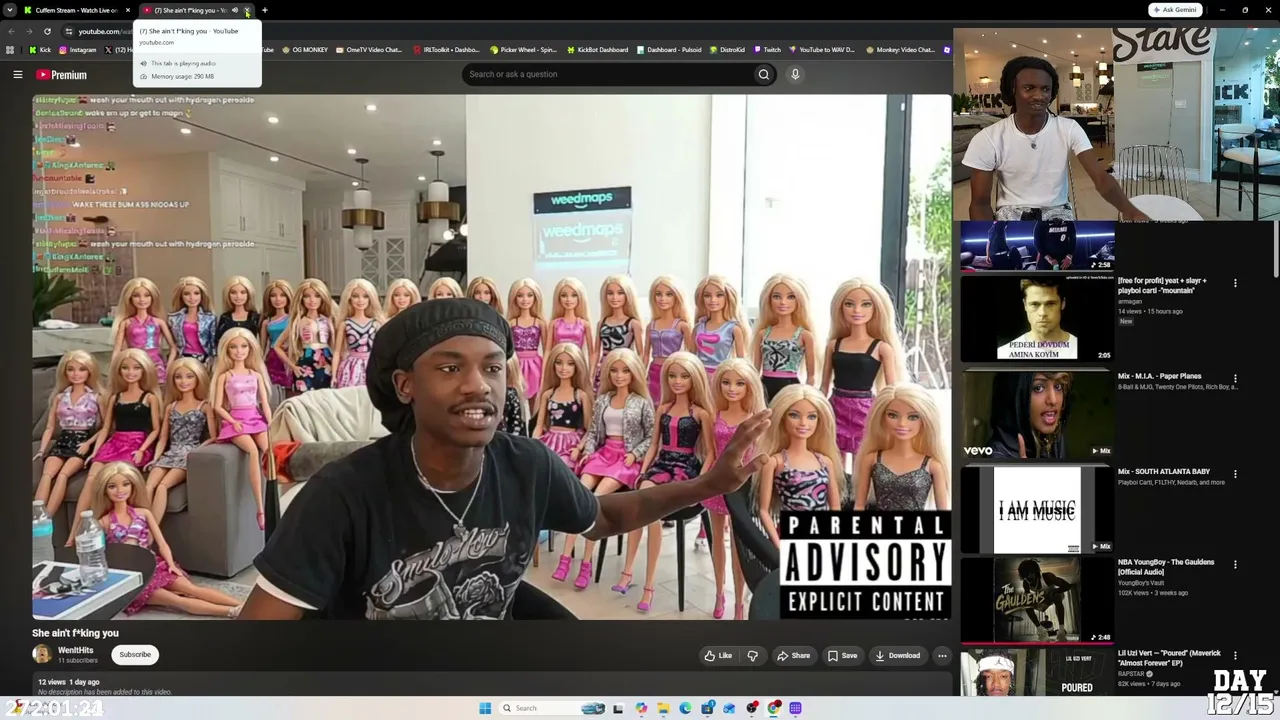Play the I AM MUSIC mix thumbnail

coord(1037,510)
